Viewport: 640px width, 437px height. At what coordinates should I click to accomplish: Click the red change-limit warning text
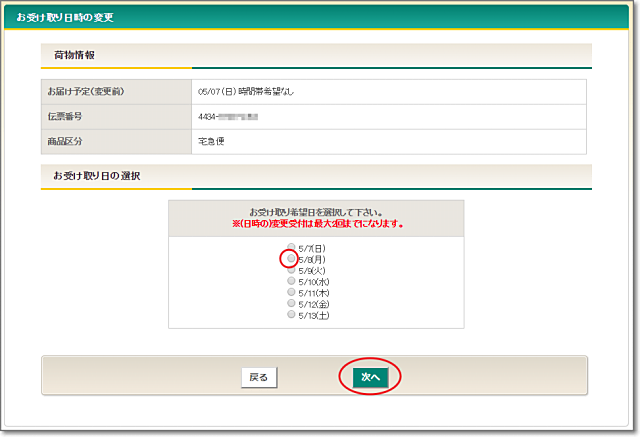point(316,224)
